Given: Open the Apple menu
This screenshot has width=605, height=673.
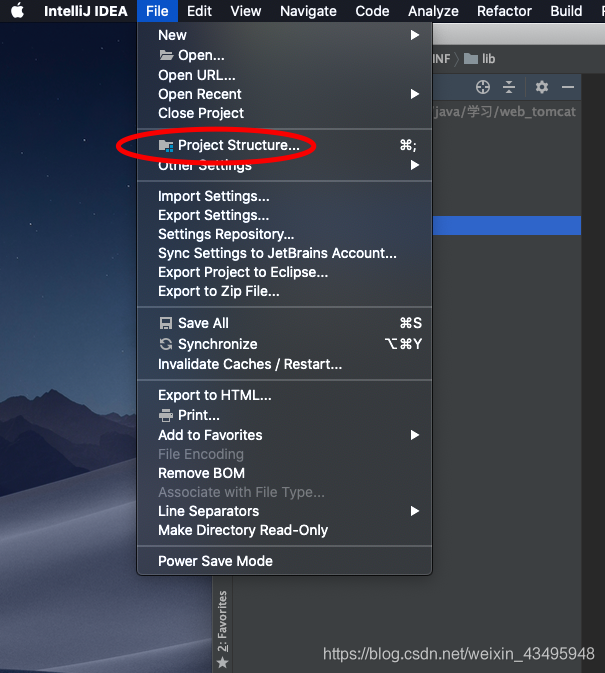Looking at the screenshot, I should coord(17,11).
